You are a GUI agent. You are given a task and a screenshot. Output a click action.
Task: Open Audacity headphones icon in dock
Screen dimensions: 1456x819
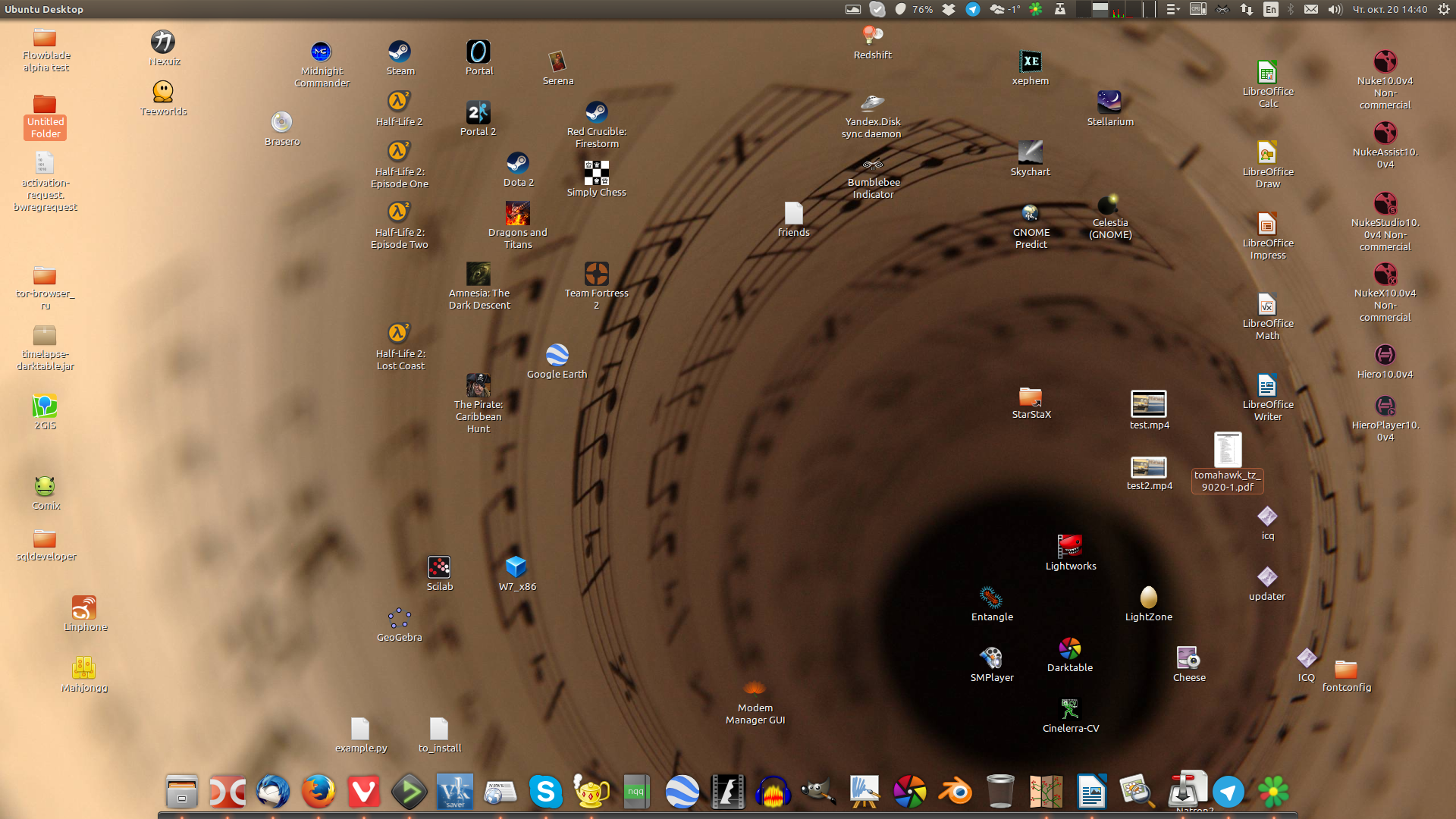point(773,792)
